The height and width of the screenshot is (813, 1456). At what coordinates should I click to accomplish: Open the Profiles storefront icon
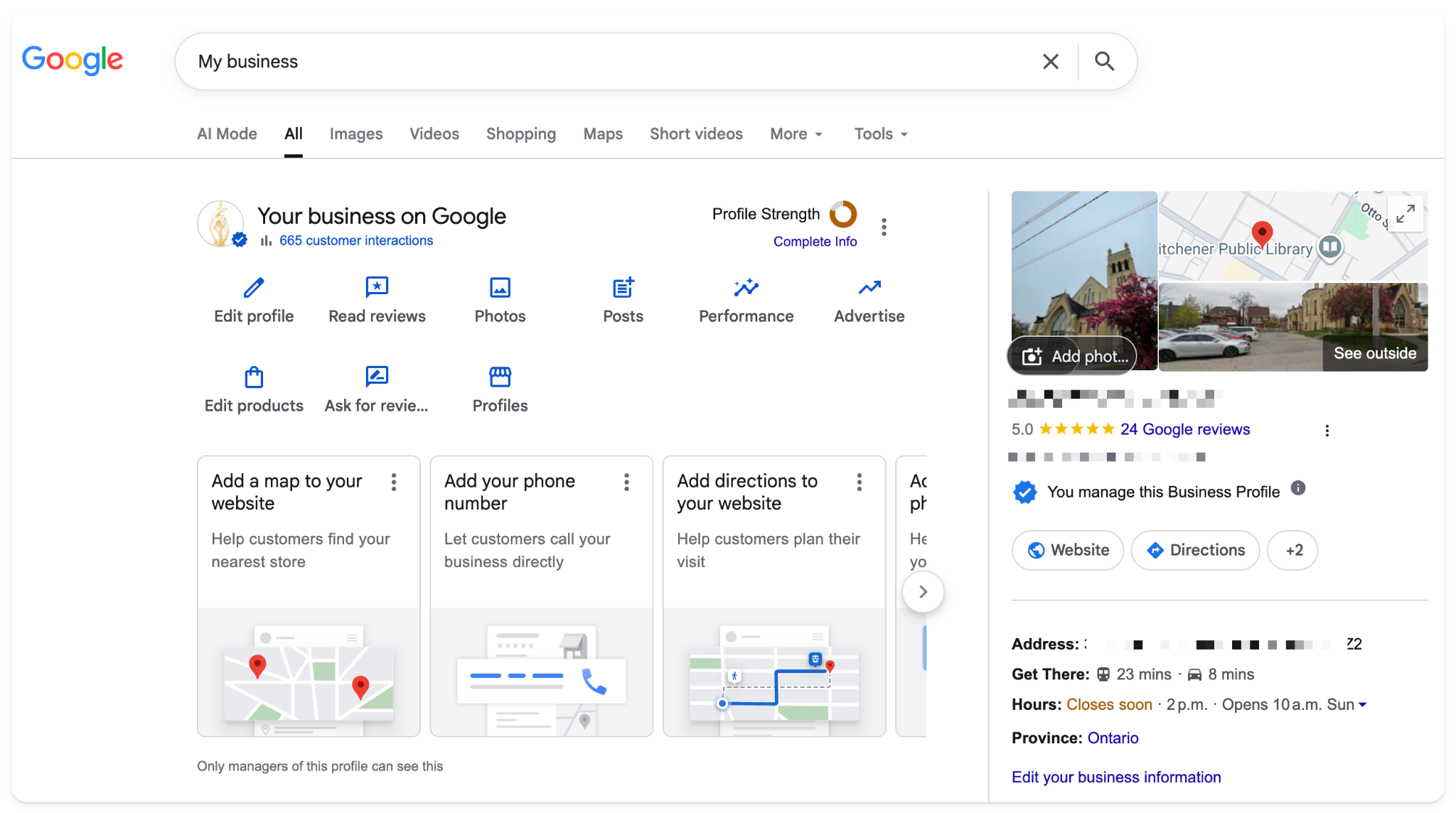(x=500, y=377)
